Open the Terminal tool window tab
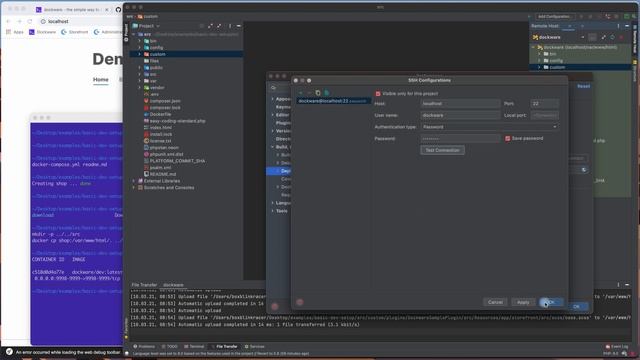Screen dimensions: 640x360 pyautogui.click(x=194, y=347)
